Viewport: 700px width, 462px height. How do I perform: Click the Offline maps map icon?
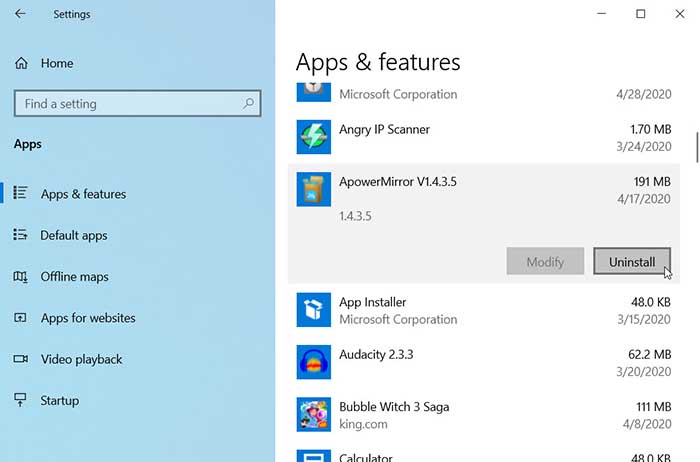20,276
